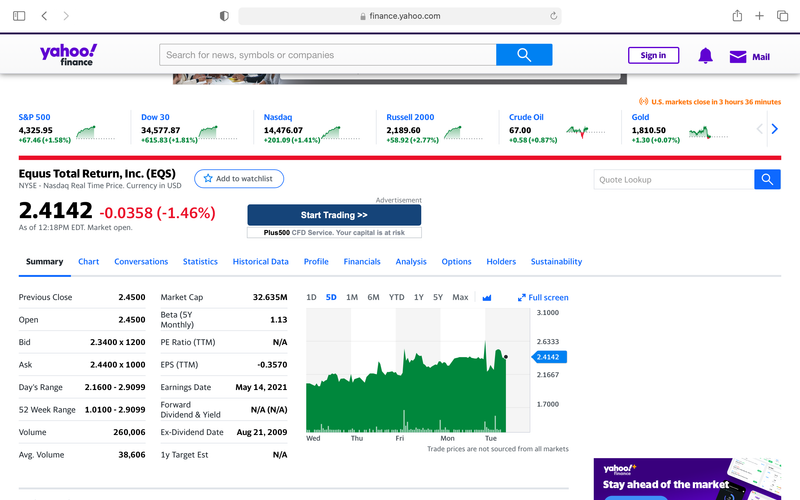
Task: Click the Earnings Date May 14, 2021
Action: 261,387
